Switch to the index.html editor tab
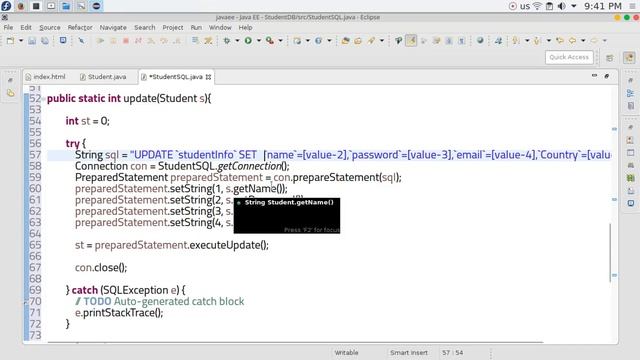This screenshot has height=360, width=640. pos(46,77)
